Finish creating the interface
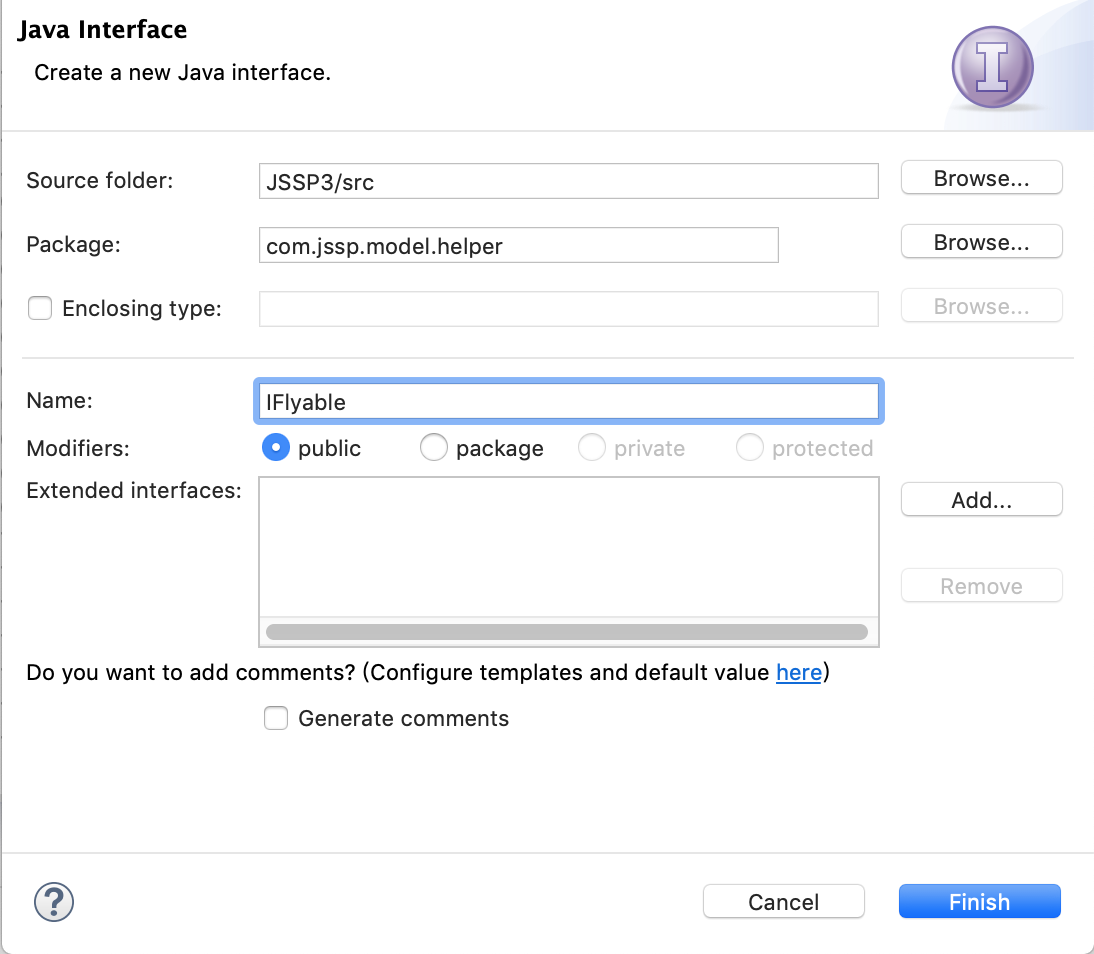Screen dimensions: 1094x954 [x=980, y=902]
